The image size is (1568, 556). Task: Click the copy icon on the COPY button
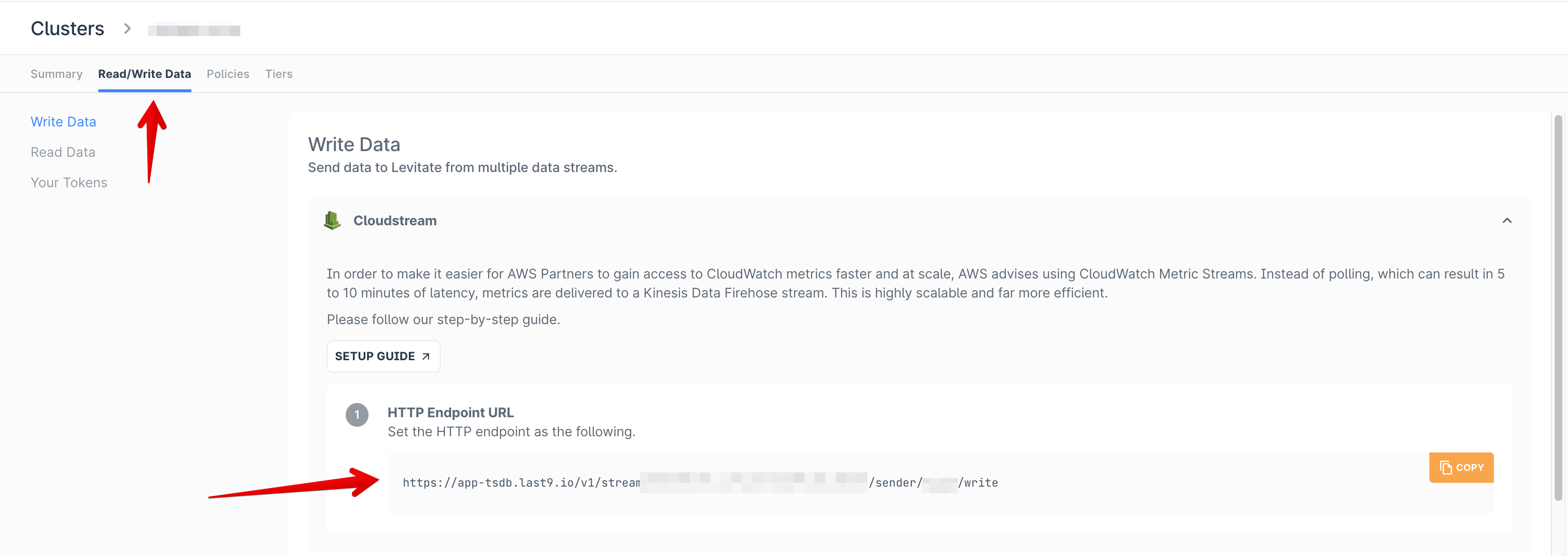coord(1445,468)
